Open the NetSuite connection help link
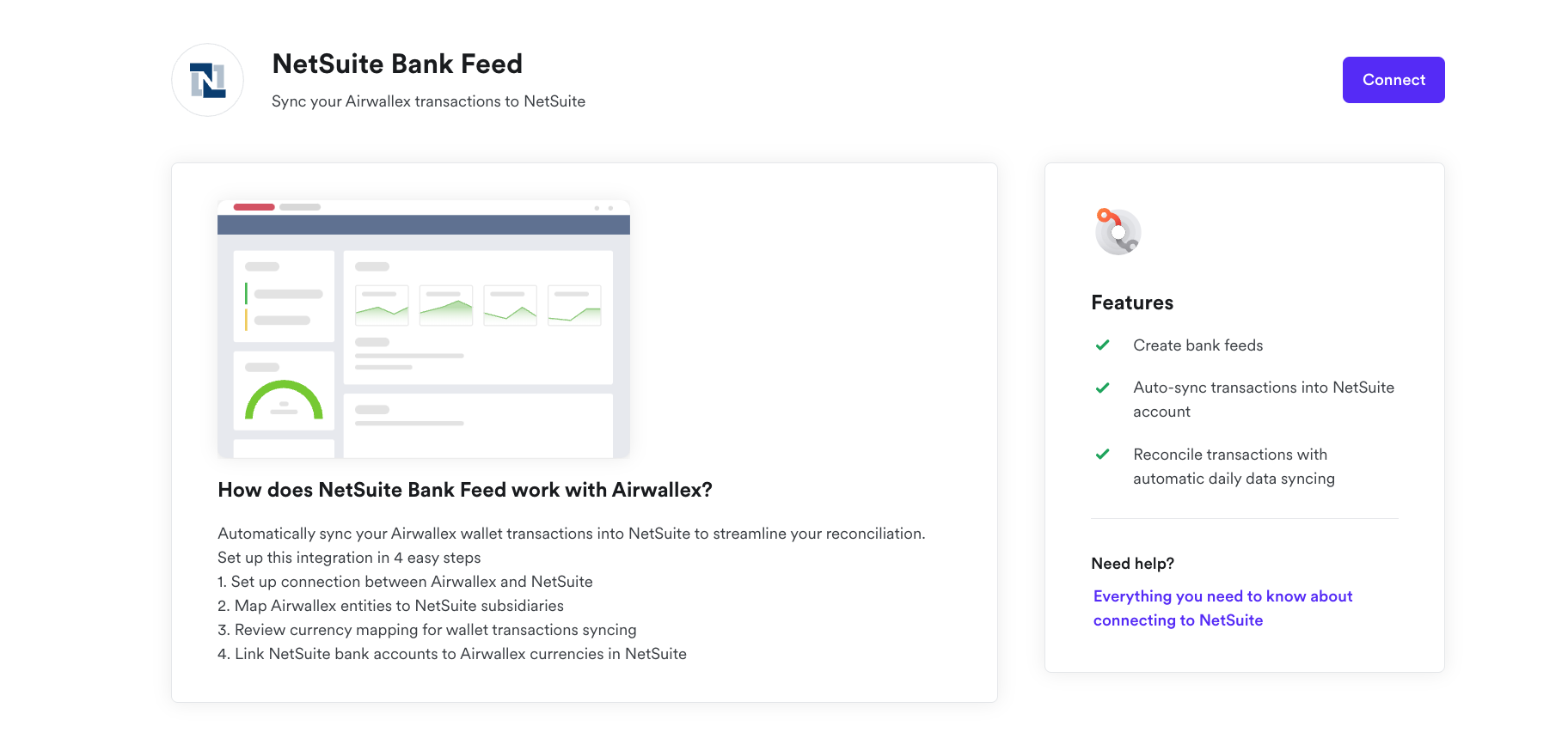Screen dimensions: 1568x739 (1222, 608)
